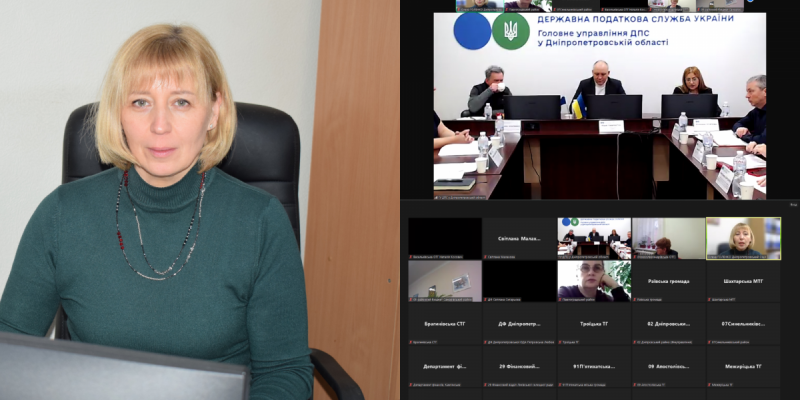Open the ДФ Дніпропетр... participant tile
This screenshot has height=400, width=800.
[x=519, y=323]
